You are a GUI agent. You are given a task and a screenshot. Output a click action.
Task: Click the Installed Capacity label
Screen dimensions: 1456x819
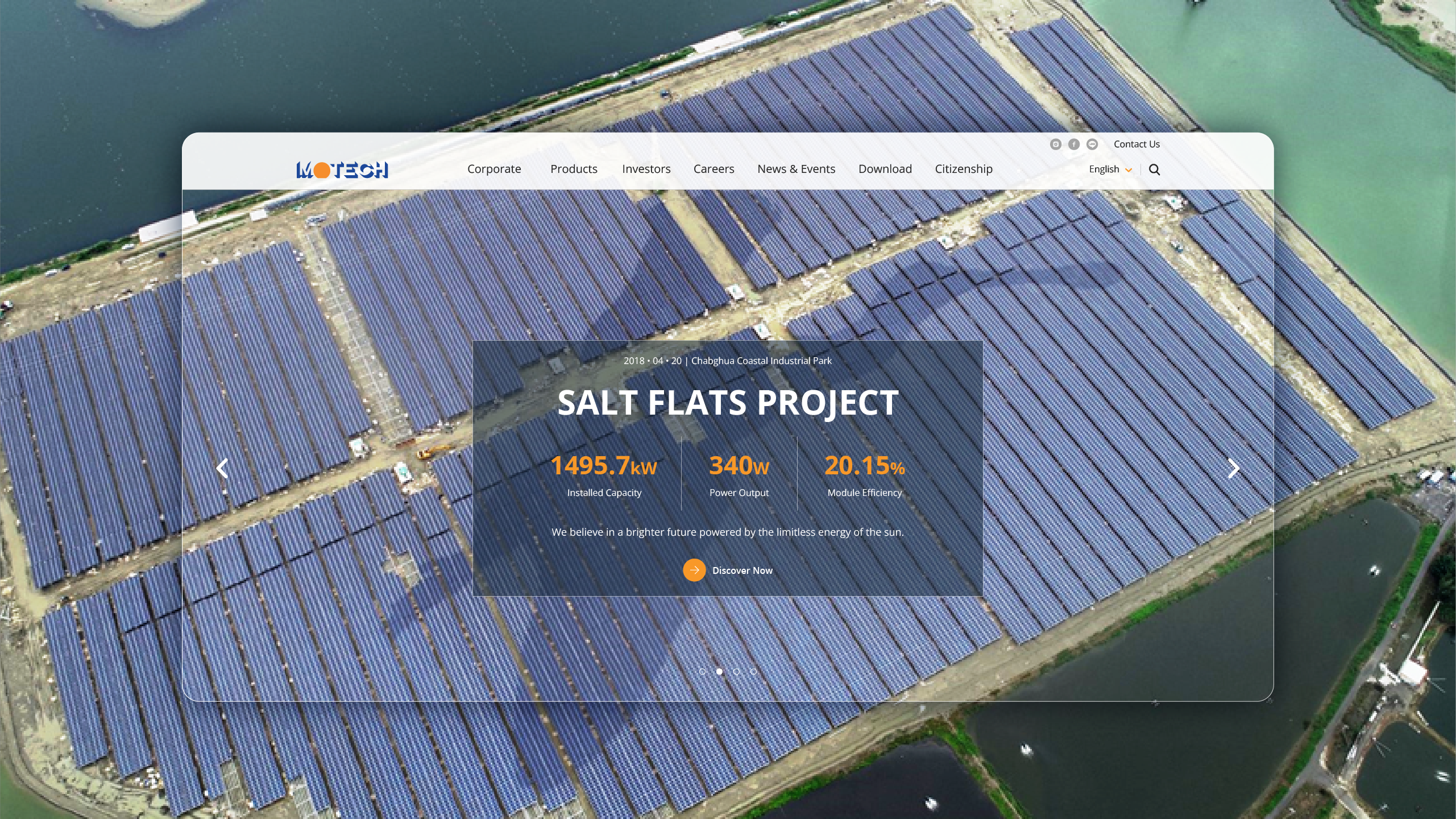tap(604, 493)
